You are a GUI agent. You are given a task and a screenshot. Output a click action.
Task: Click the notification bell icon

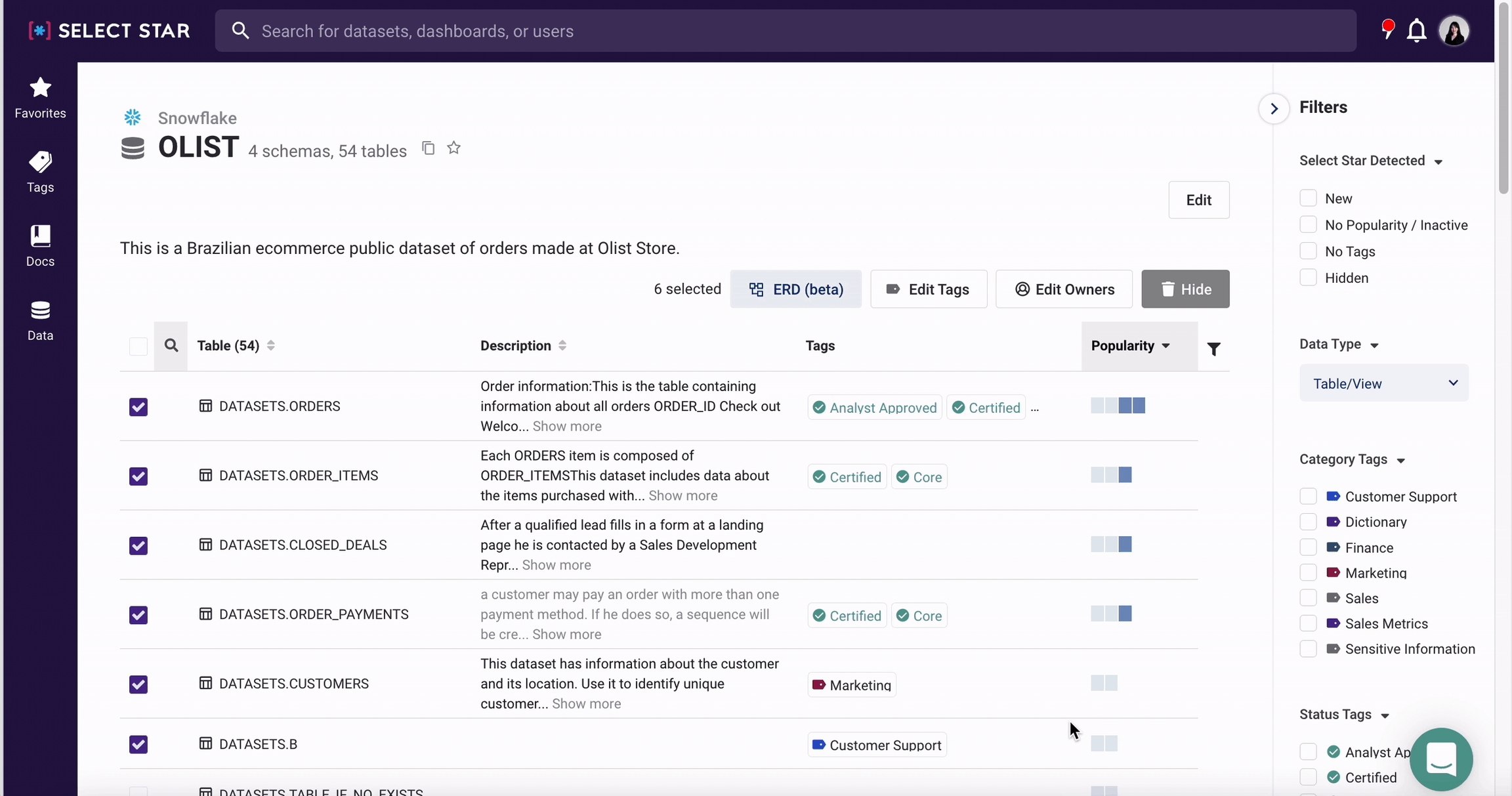tap(1416, 31)
